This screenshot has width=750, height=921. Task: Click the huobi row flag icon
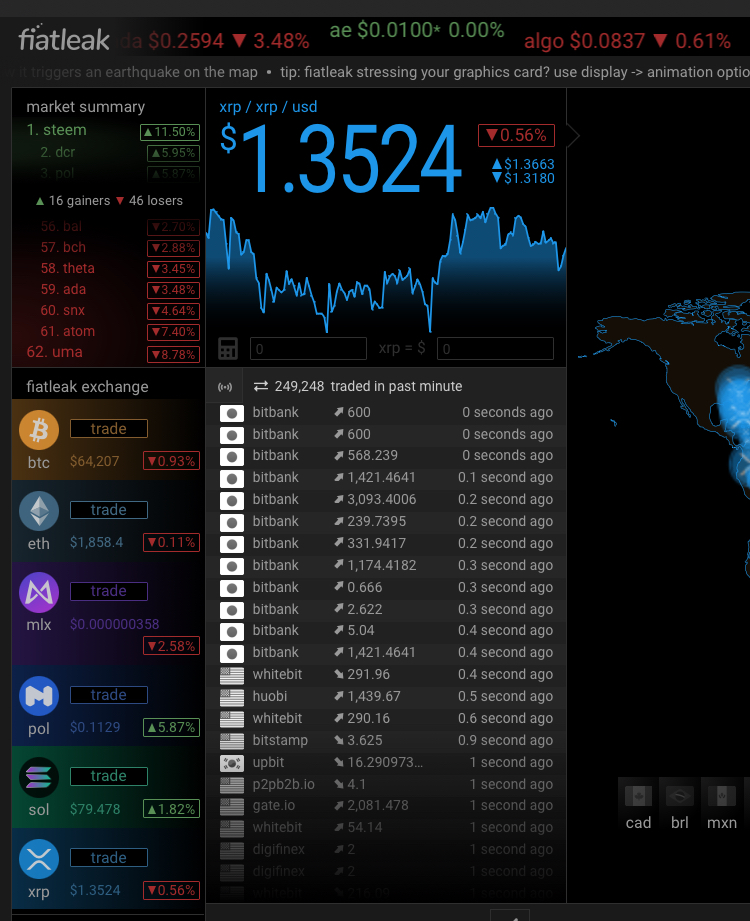(x=231, y=697)
